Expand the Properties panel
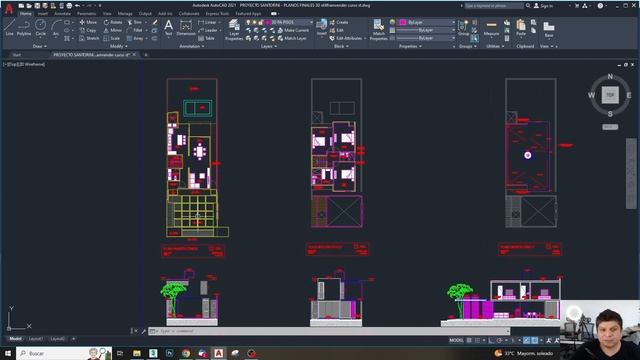Image resolution: width=640 pixels, height=360 pixels. point(410,47)
